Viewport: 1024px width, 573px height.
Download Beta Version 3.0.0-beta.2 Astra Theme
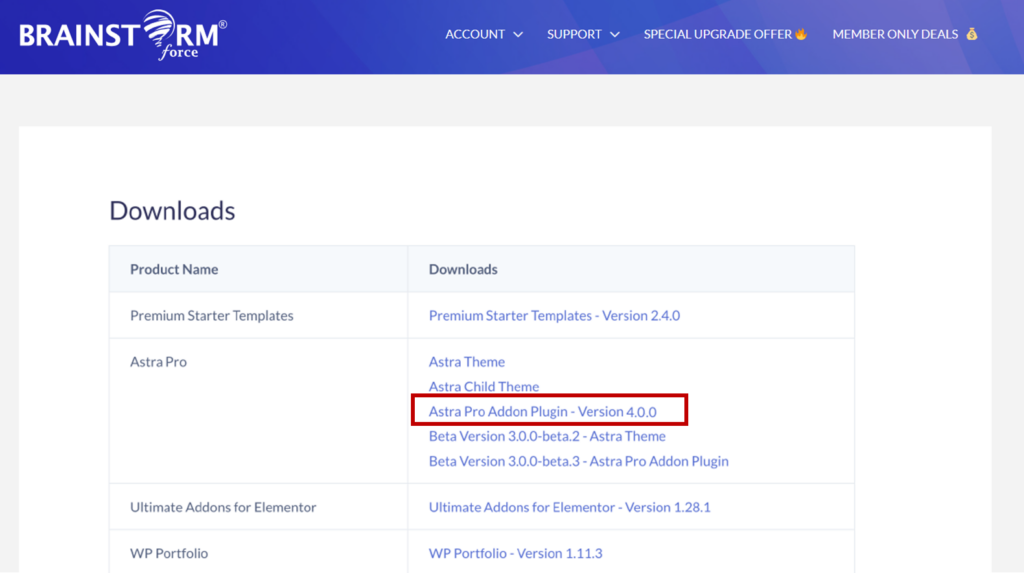(547, 436)
